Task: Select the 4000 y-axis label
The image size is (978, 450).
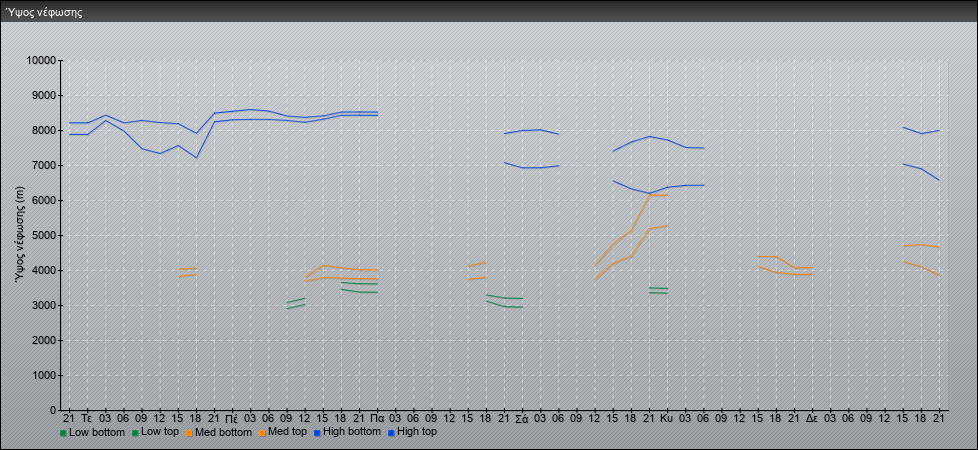Action: [44, 270]
